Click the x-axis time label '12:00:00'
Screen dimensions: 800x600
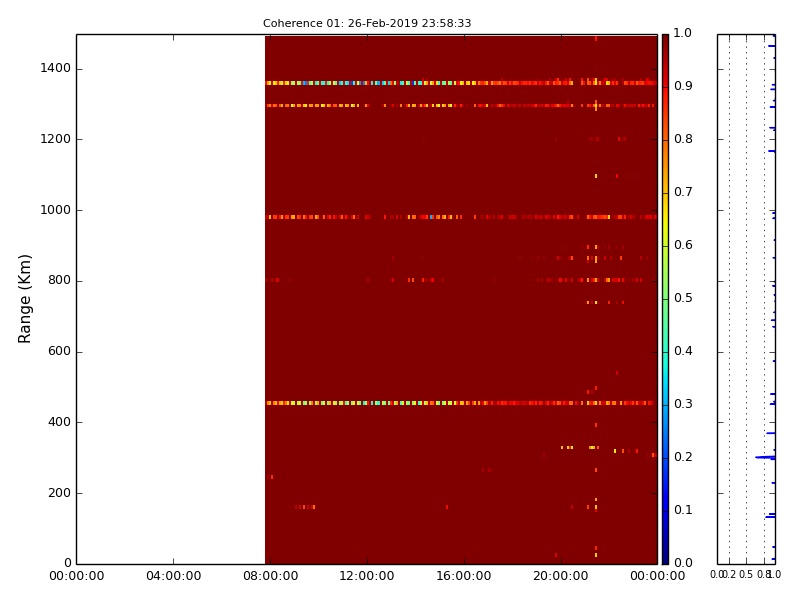click(x=367, y=576)
